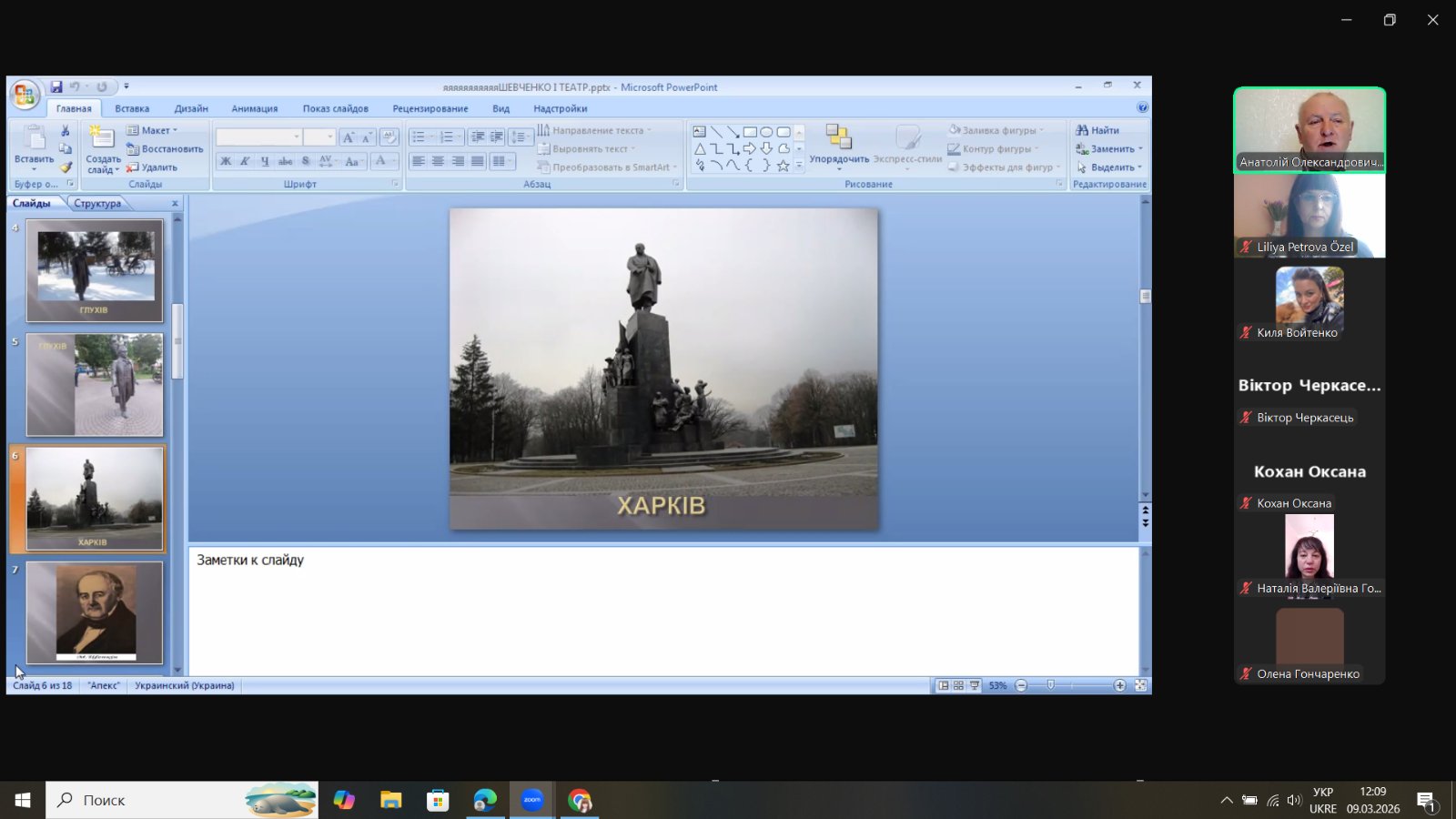Click the Упорядочить arrange button

(838, 146)
